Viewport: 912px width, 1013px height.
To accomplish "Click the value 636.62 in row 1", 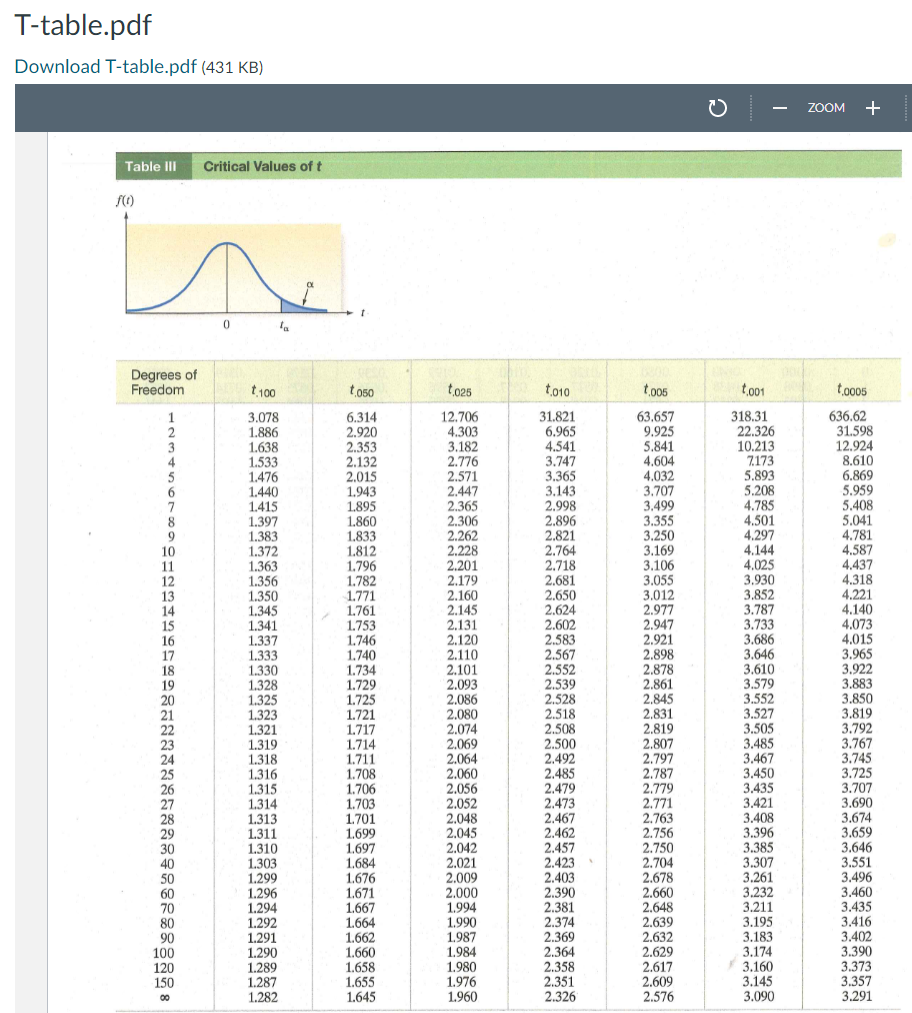I will point(847,416).
